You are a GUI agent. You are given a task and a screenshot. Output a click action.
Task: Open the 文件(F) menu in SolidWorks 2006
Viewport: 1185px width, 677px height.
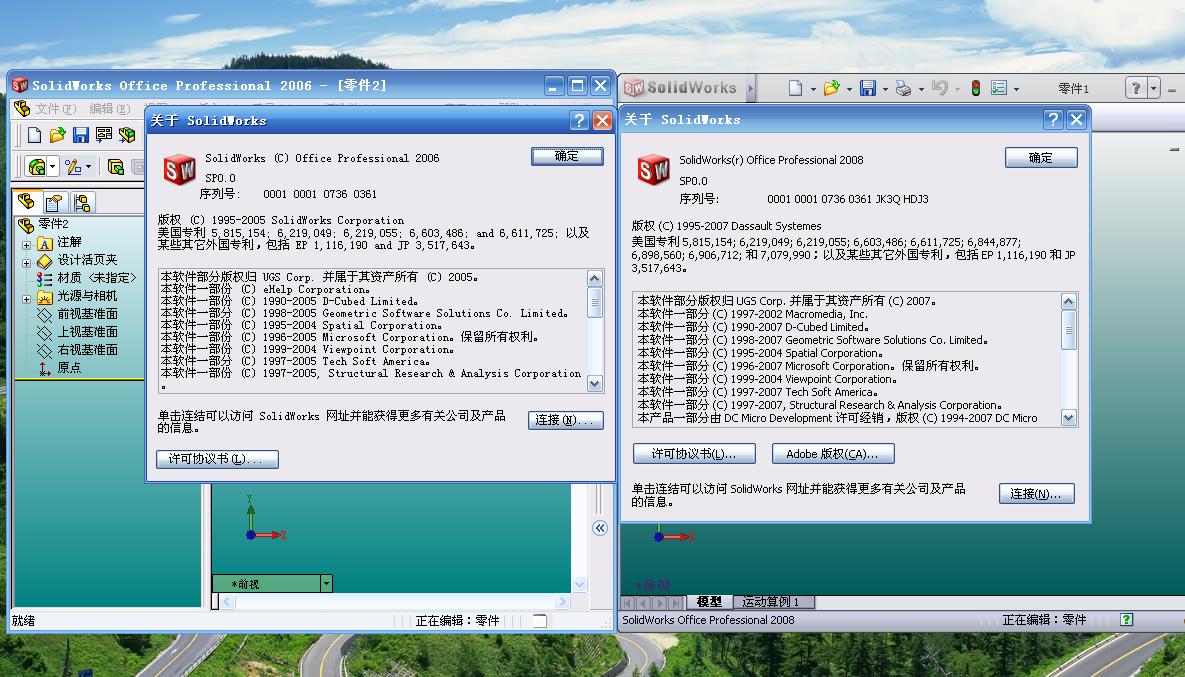(x=56, y=109)
